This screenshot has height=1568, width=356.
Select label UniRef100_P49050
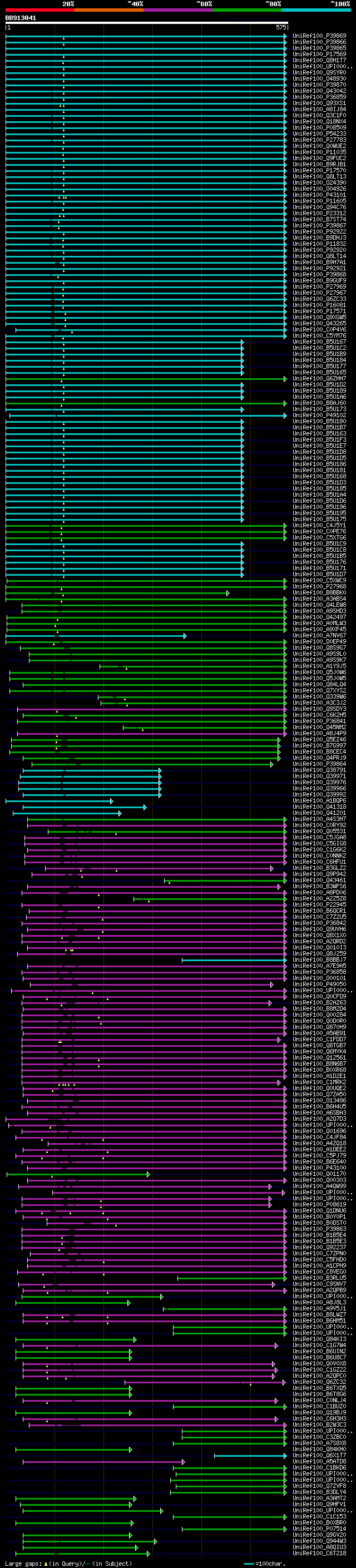pyautogui.click(x=319, y=985)
